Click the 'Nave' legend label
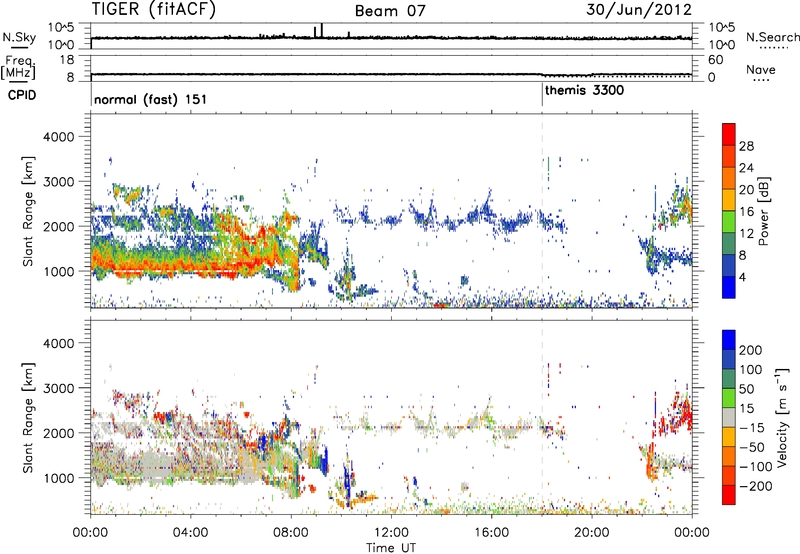Screen dimensions: 800x554 761,69
